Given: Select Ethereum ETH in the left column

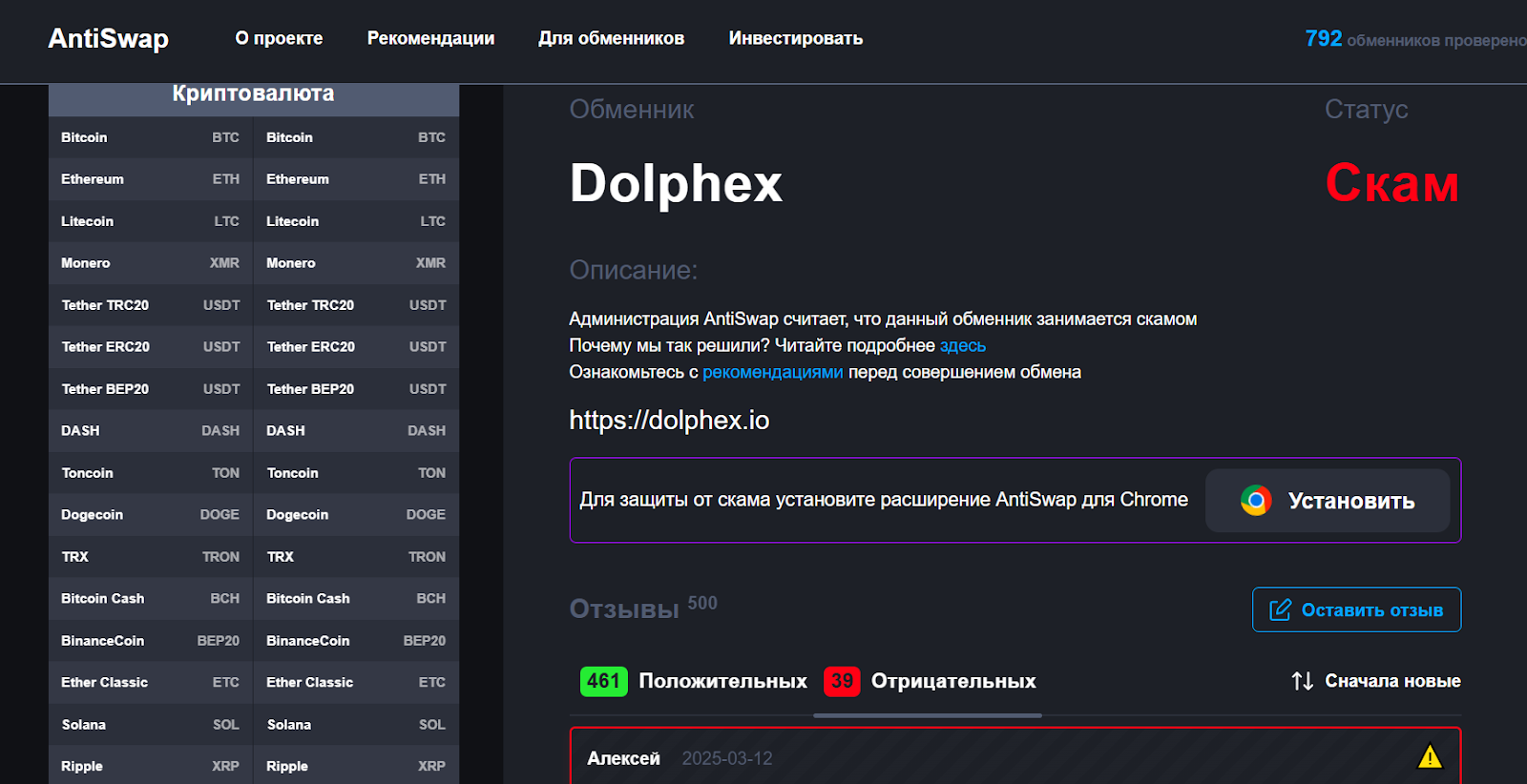Looking at the screenshot, I should 150,179.
